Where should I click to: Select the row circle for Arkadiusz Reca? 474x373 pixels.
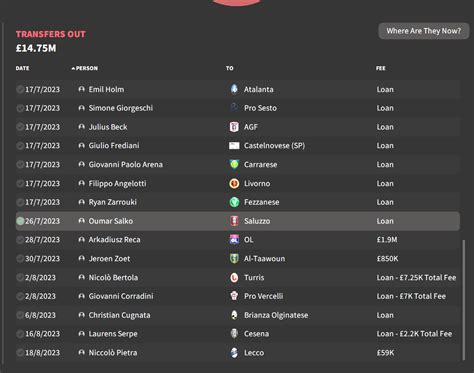(x=20, y=240)
